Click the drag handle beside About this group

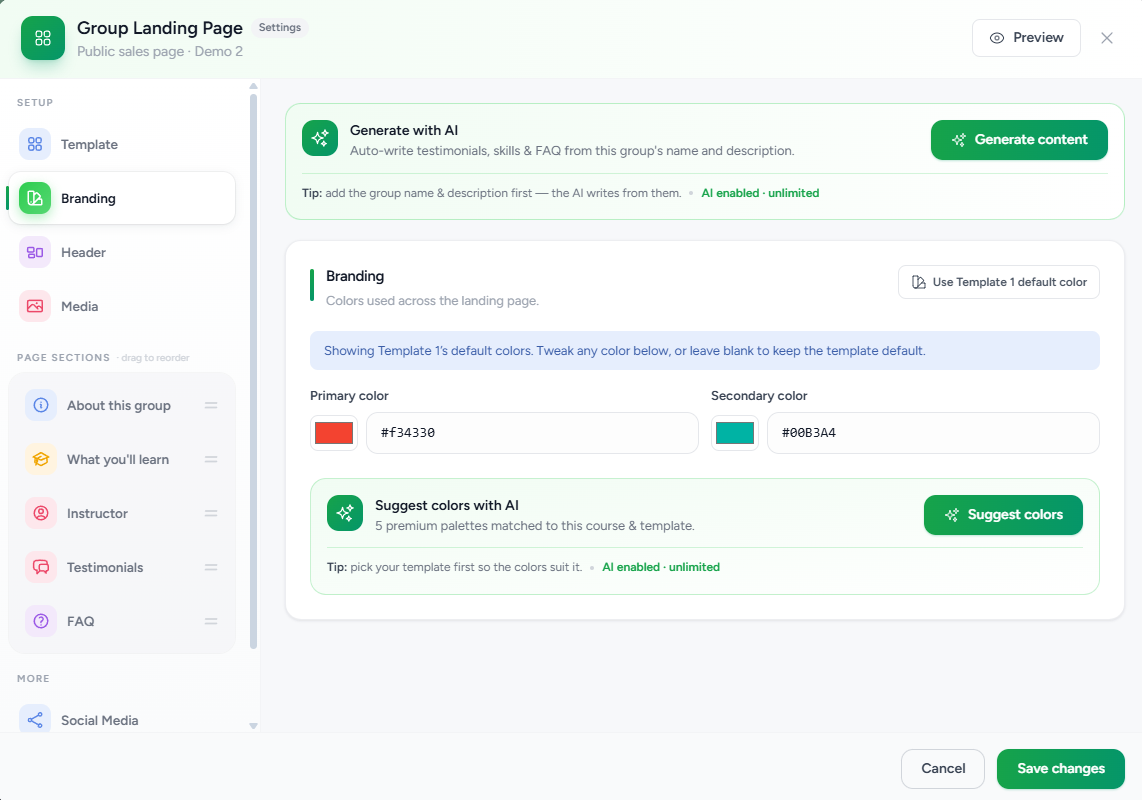tap(211, 405)
